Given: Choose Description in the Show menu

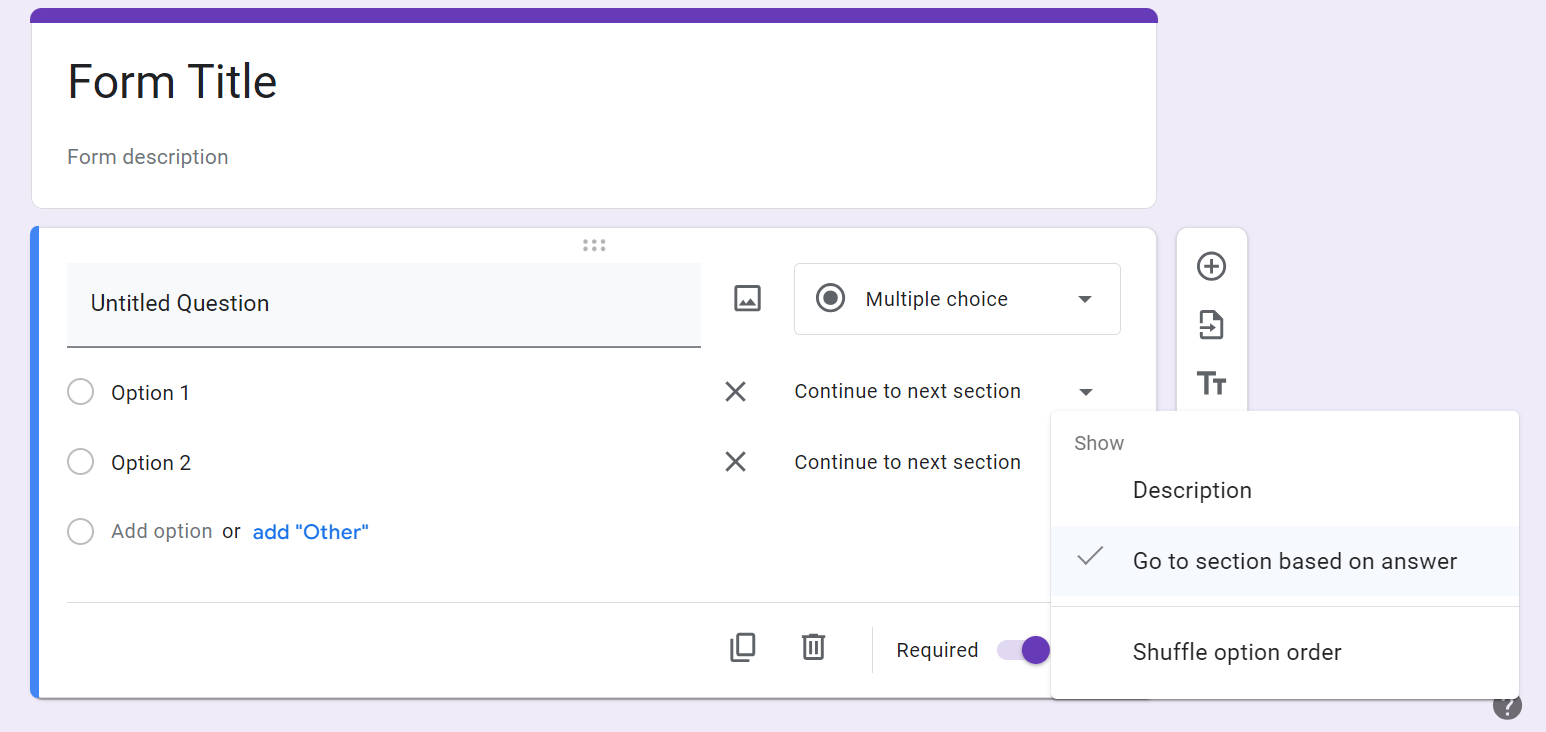Looking at the screenshot, I should [1285, 490].
